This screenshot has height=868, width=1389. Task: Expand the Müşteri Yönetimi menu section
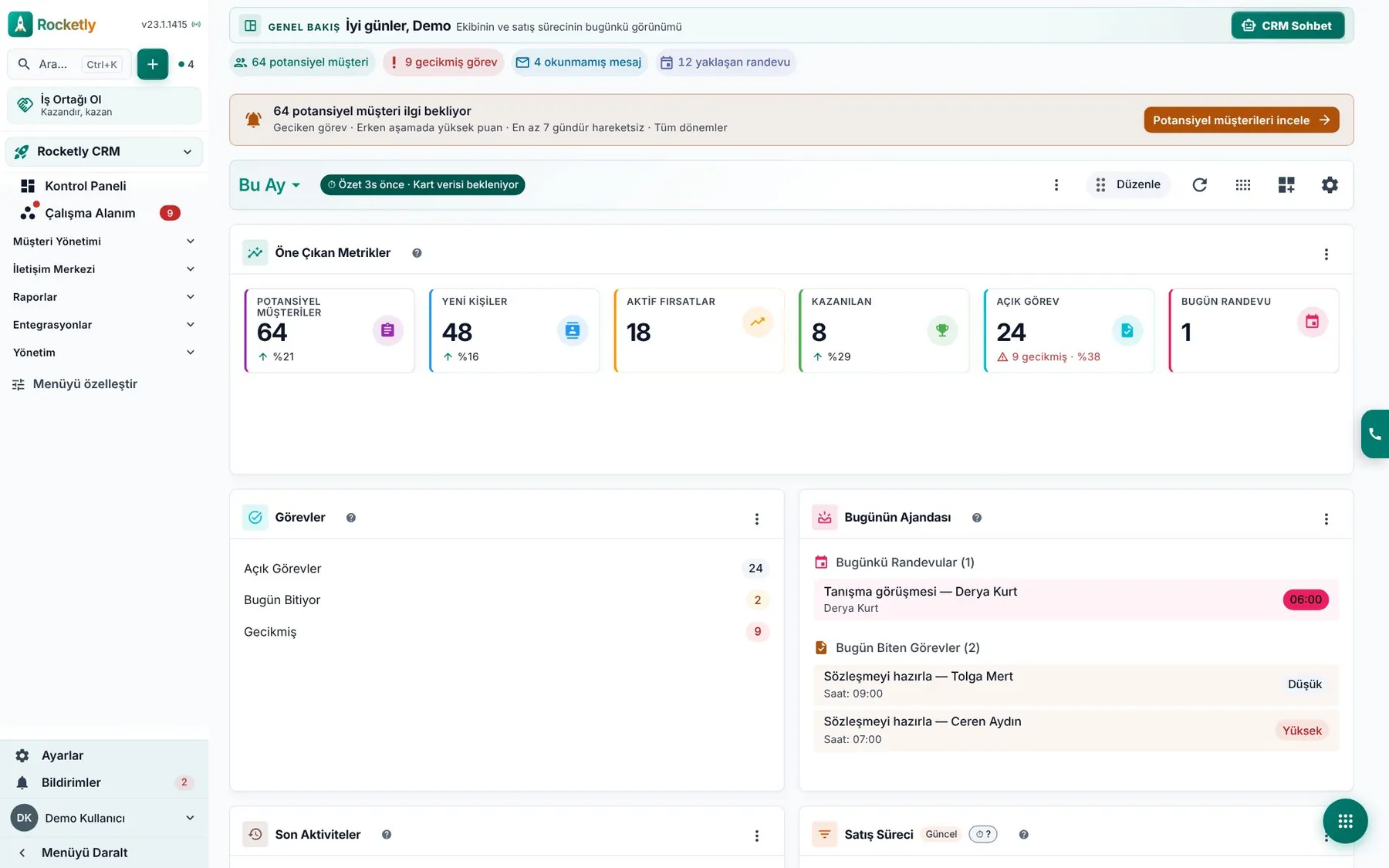tap(104, 241)
